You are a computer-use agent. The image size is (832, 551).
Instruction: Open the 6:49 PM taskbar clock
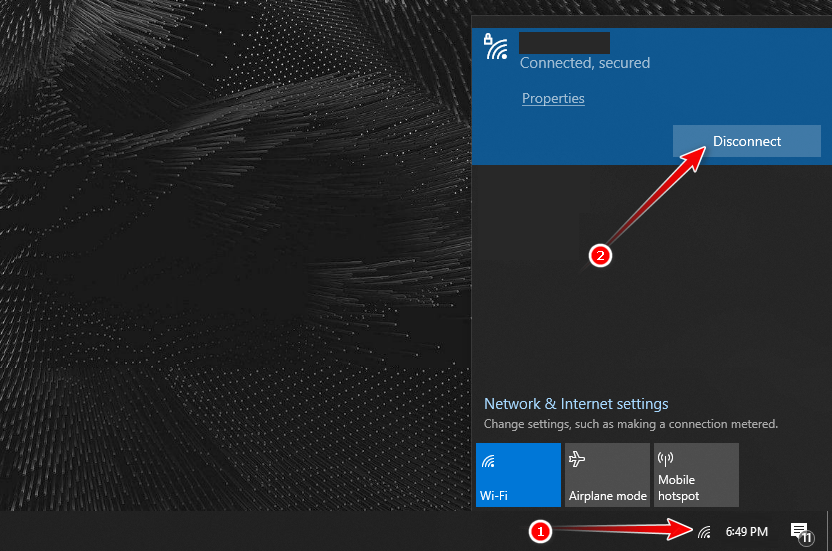point(747,531)
